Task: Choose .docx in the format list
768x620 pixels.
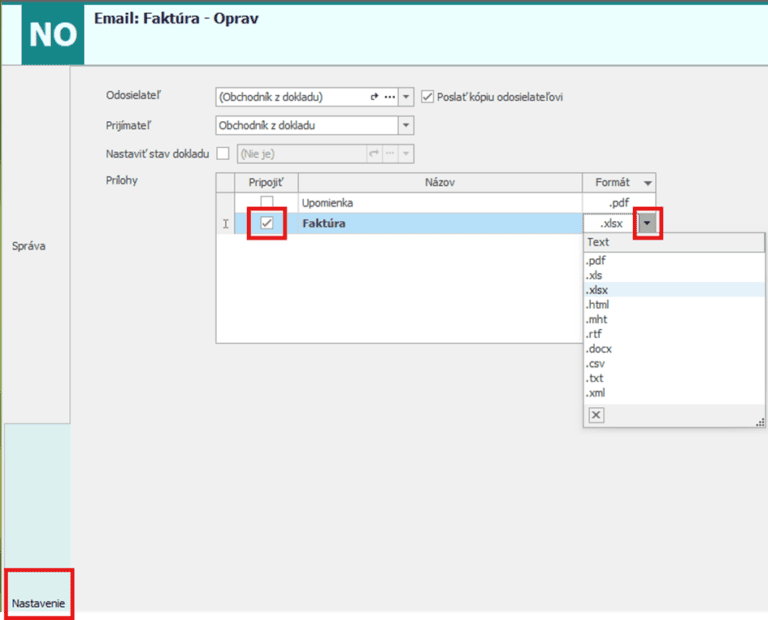Action: click(x=600, y=349)
